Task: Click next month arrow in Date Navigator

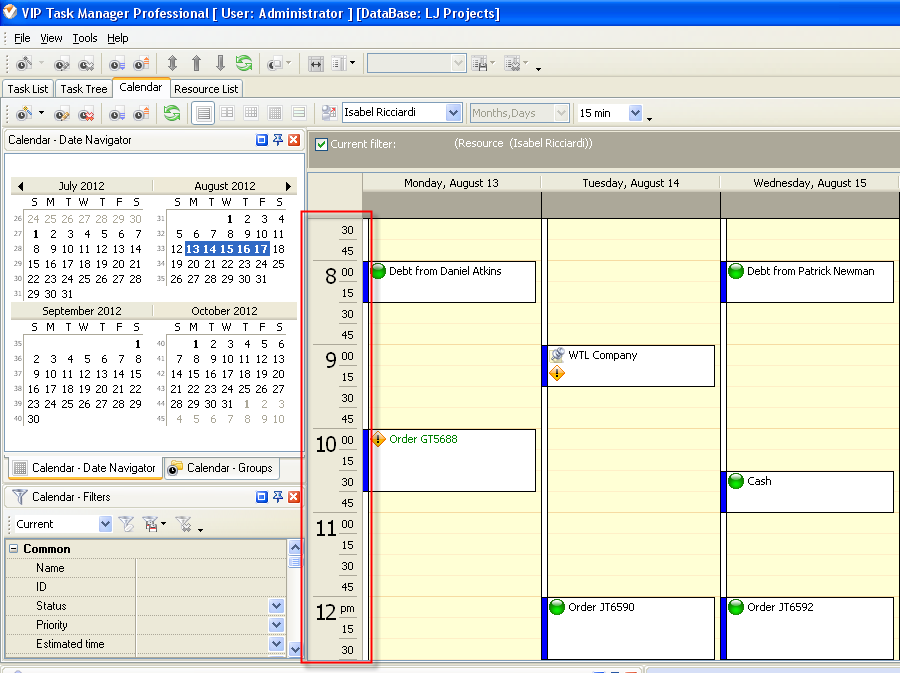Action: coord(289,186)
